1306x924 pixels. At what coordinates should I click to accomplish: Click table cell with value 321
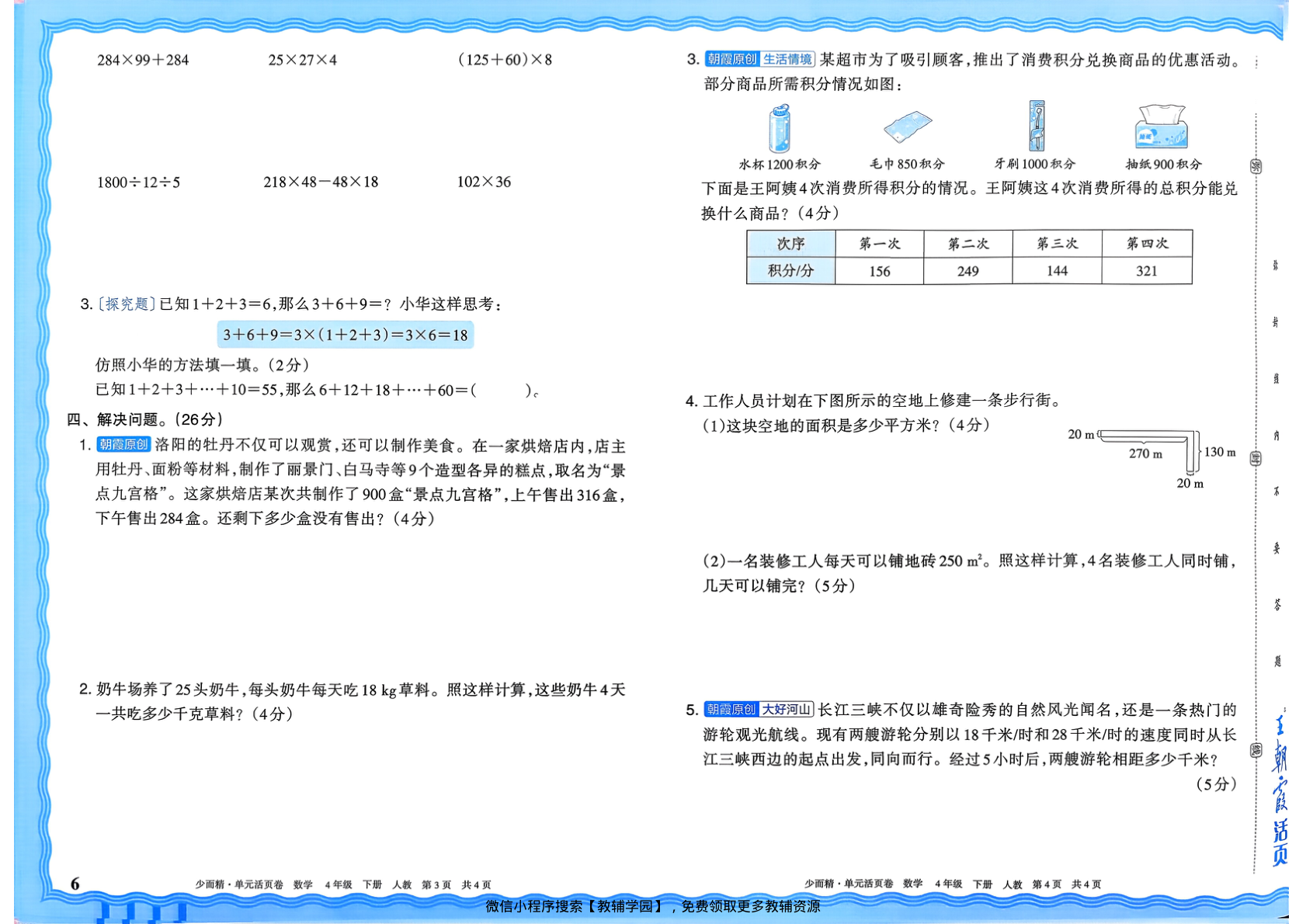click(x=1147, y=271)
